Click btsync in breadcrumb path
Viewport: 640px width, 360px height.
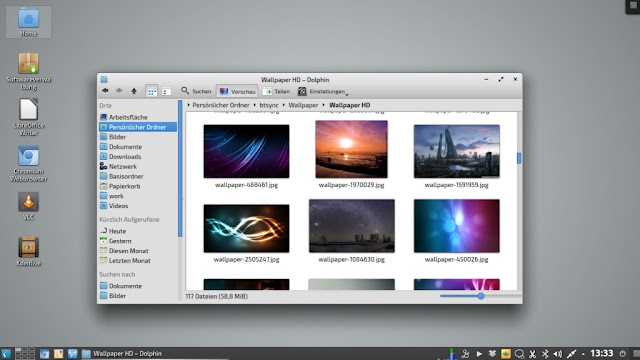(x=269, y=105)
